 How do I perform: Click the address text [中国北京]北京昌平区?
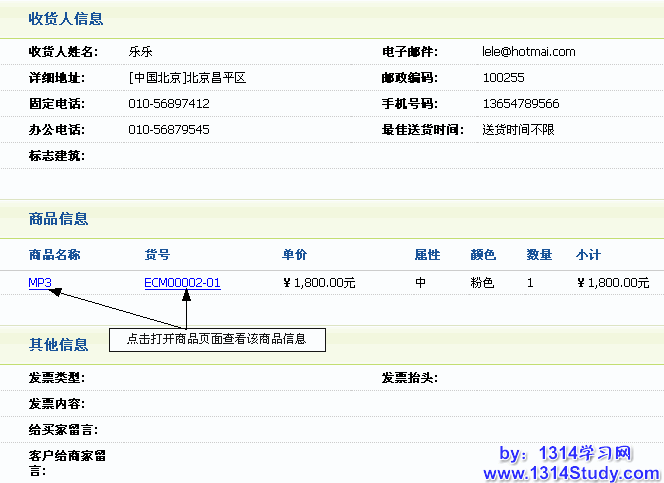click(187, 78)
